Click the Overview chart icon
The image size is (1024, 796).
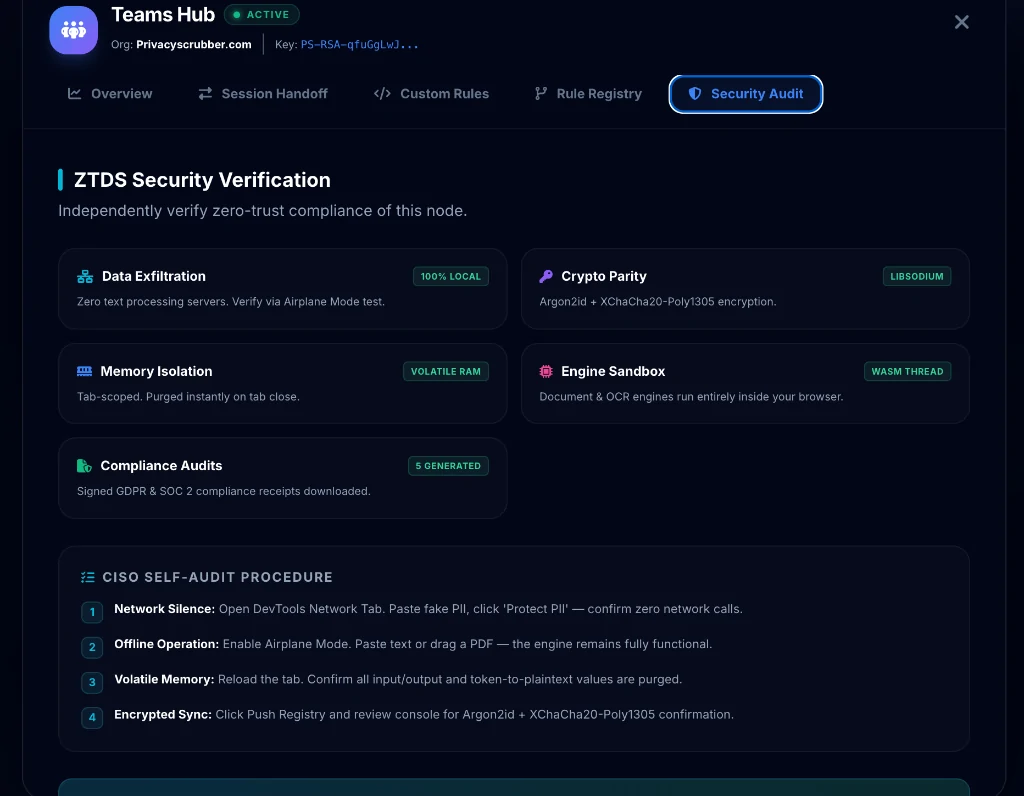click(x=74, y=94)
